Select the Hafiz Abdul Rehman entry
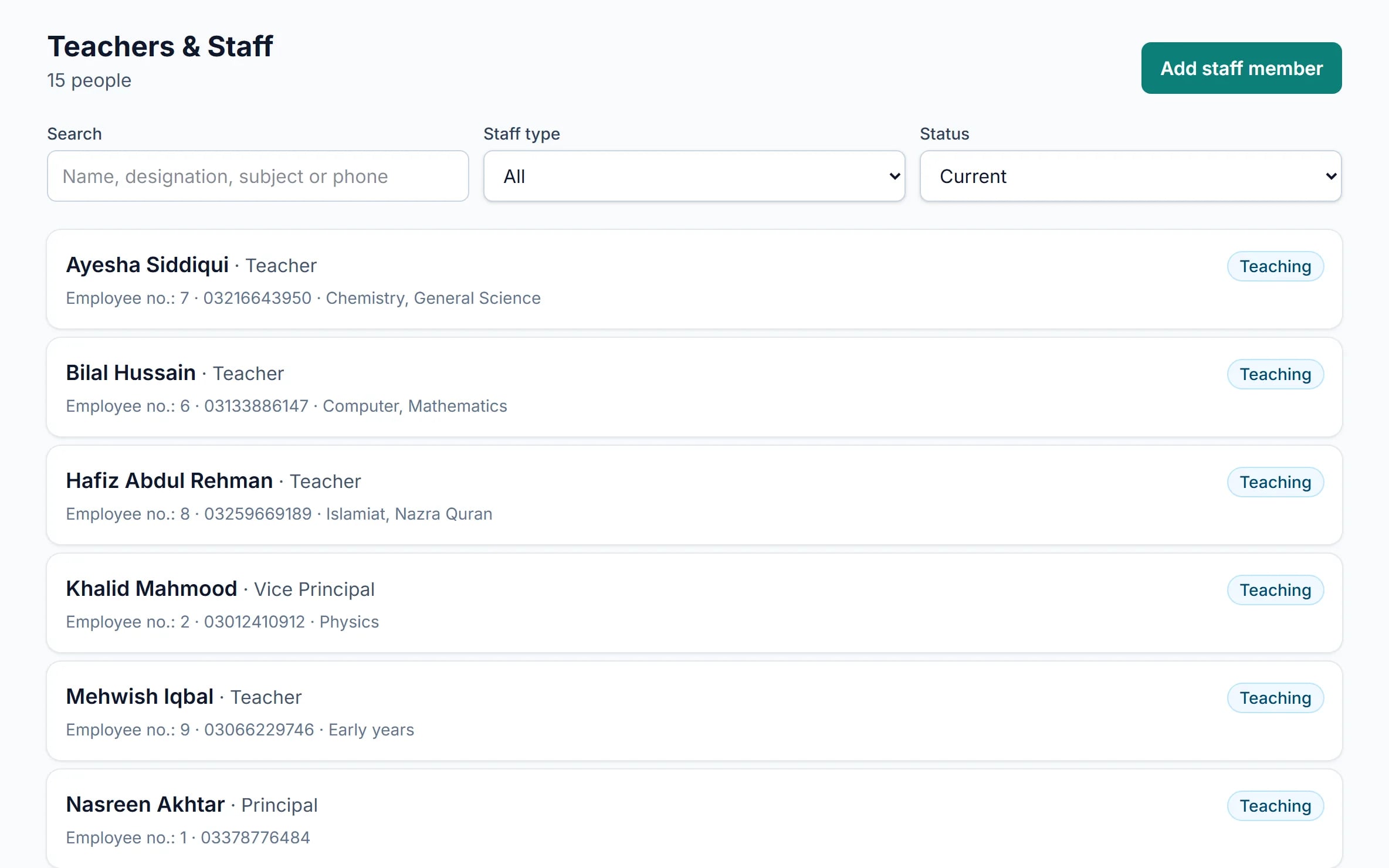Screen dimensions: 1389x868 694,495
